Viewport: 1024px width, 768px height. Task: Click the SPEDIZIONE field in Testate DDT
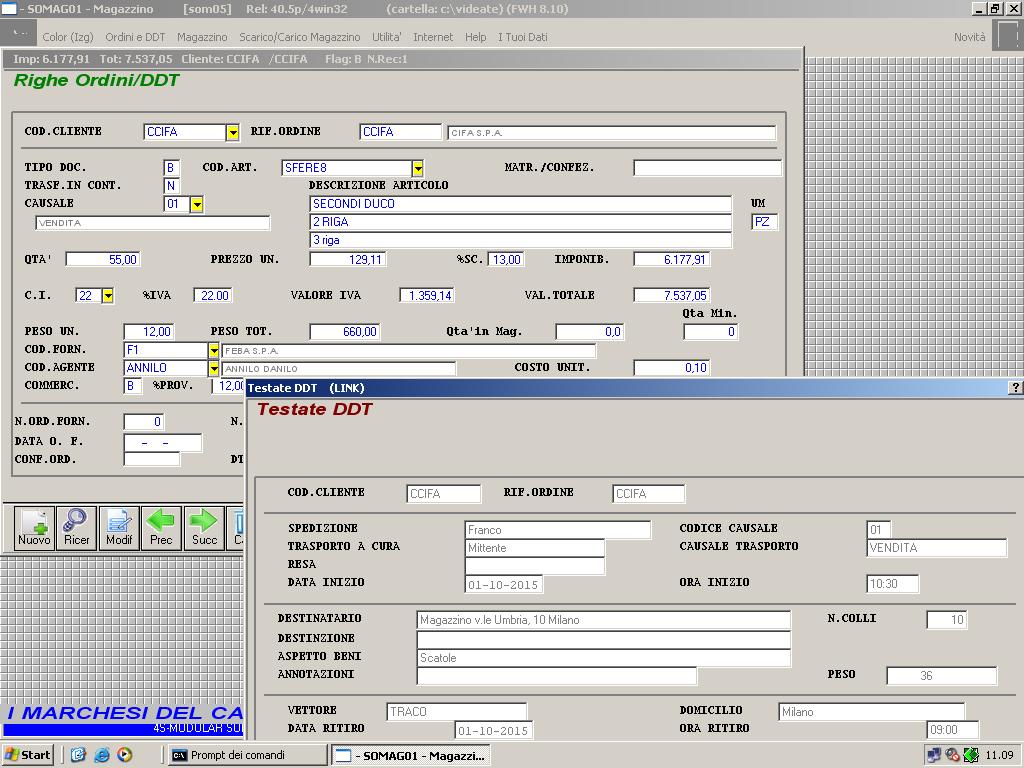(x=558, y=530)
